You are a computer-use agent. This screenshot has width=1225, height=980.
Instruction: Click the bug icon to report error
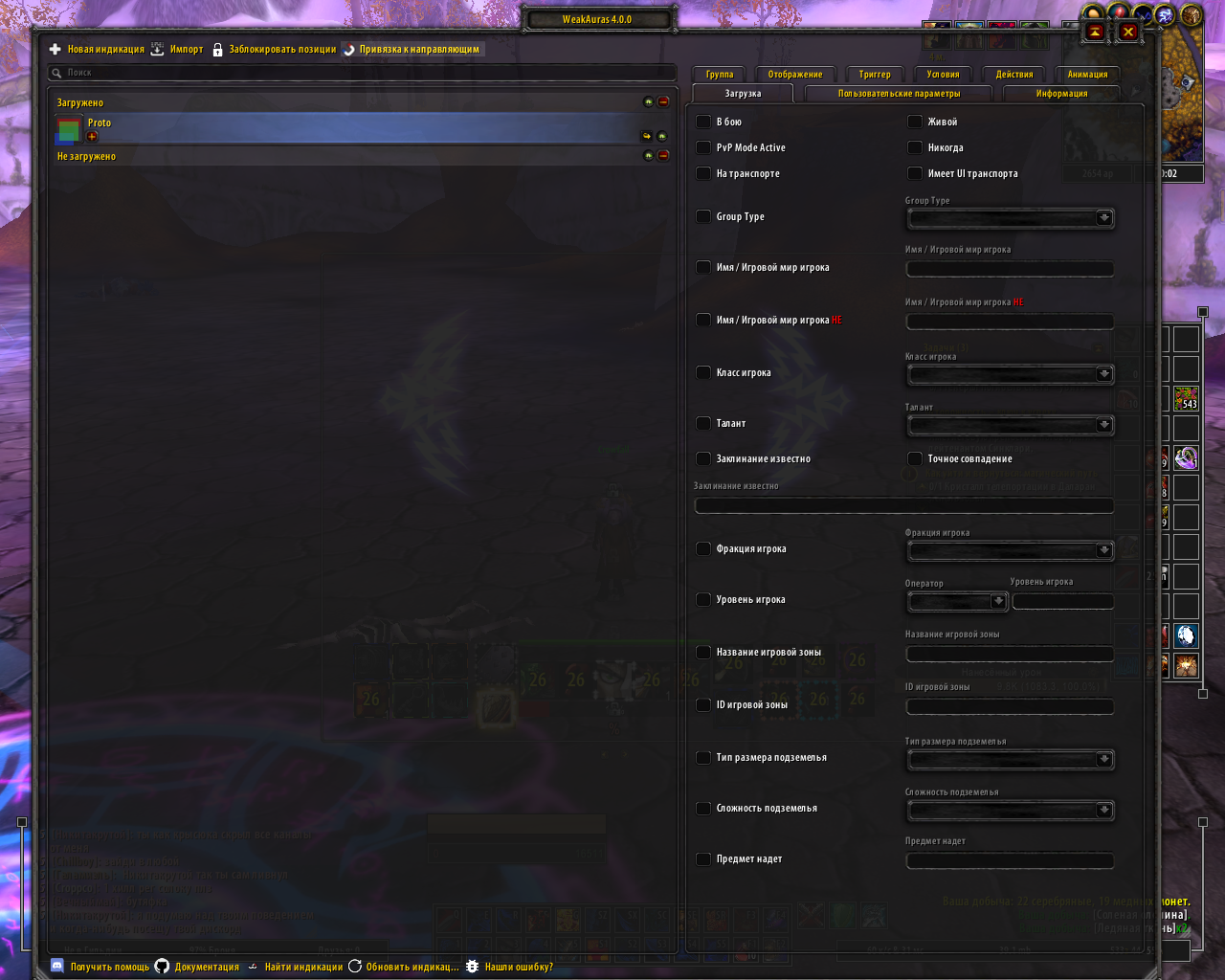coord(472,967)
